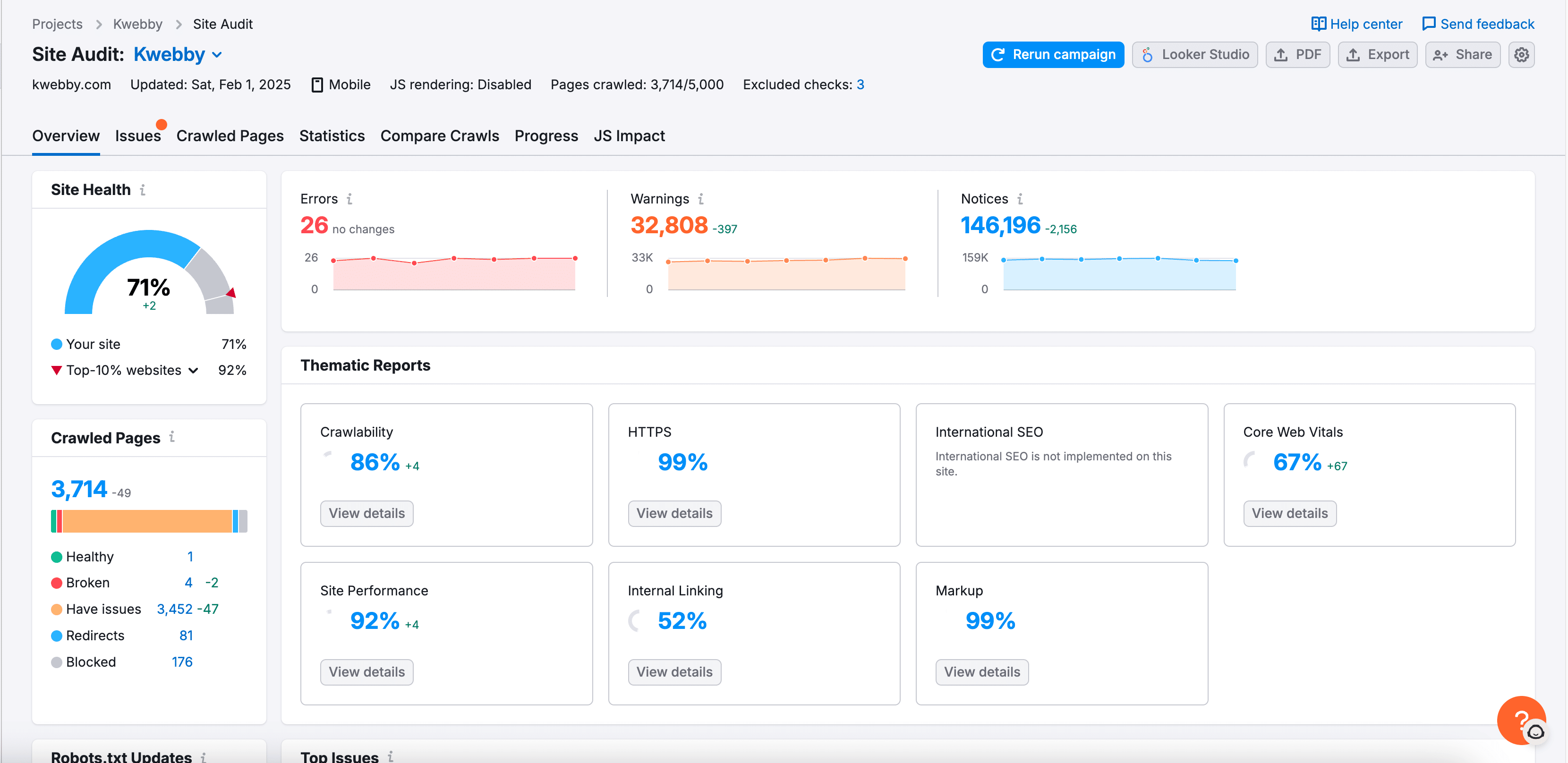1568x763 pixels.
Task: Click the Redirects count 81
Action: (186, 635)
